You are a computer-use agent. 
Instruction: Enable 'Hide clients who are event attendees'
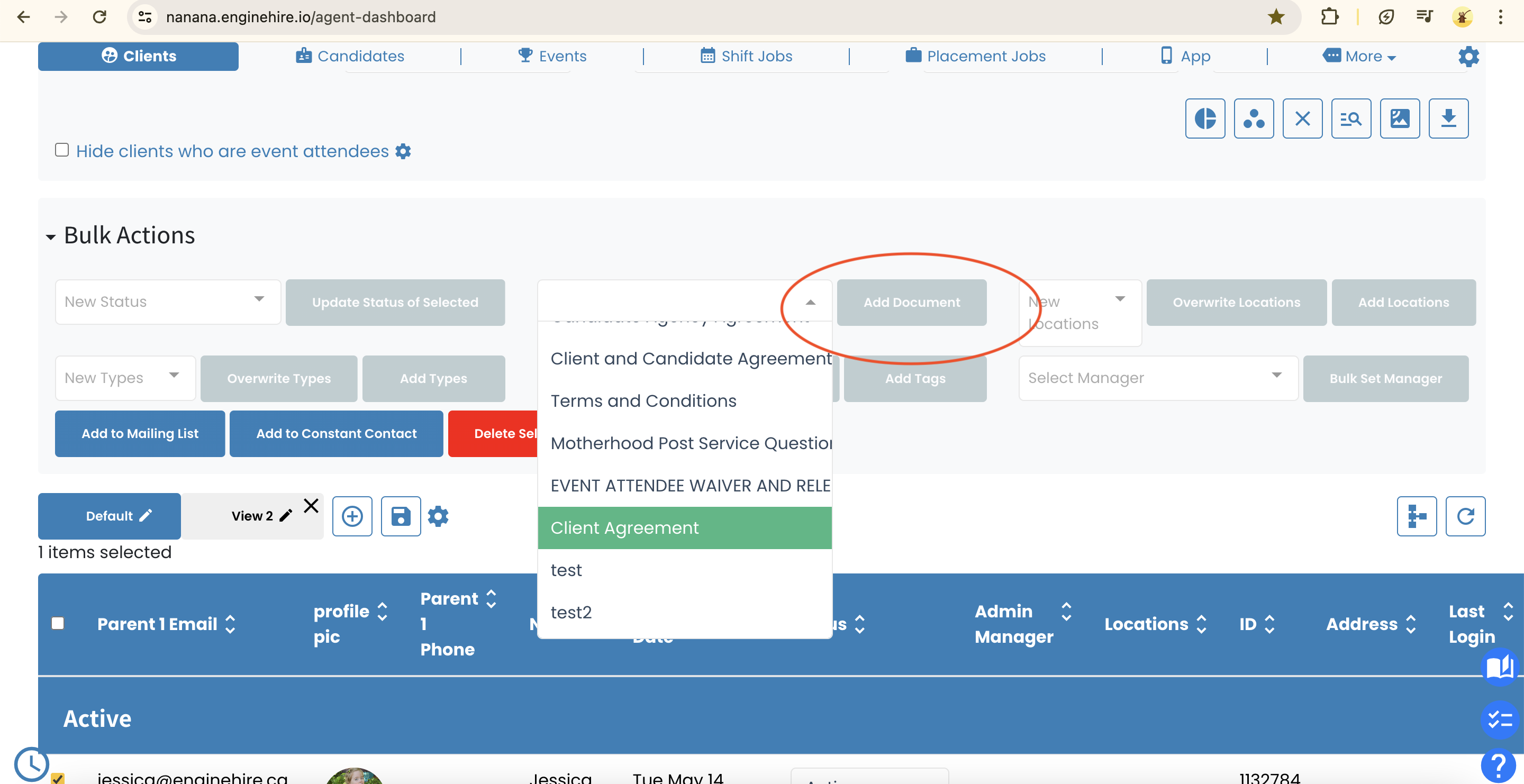click(x=62, y=150)
